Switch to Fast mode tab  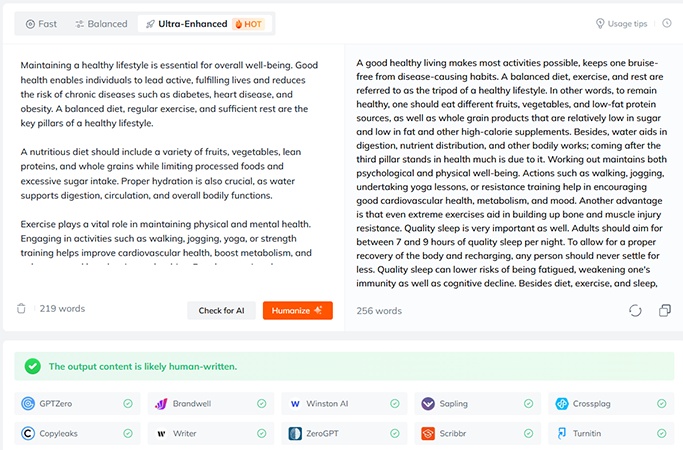click(41, 24)
